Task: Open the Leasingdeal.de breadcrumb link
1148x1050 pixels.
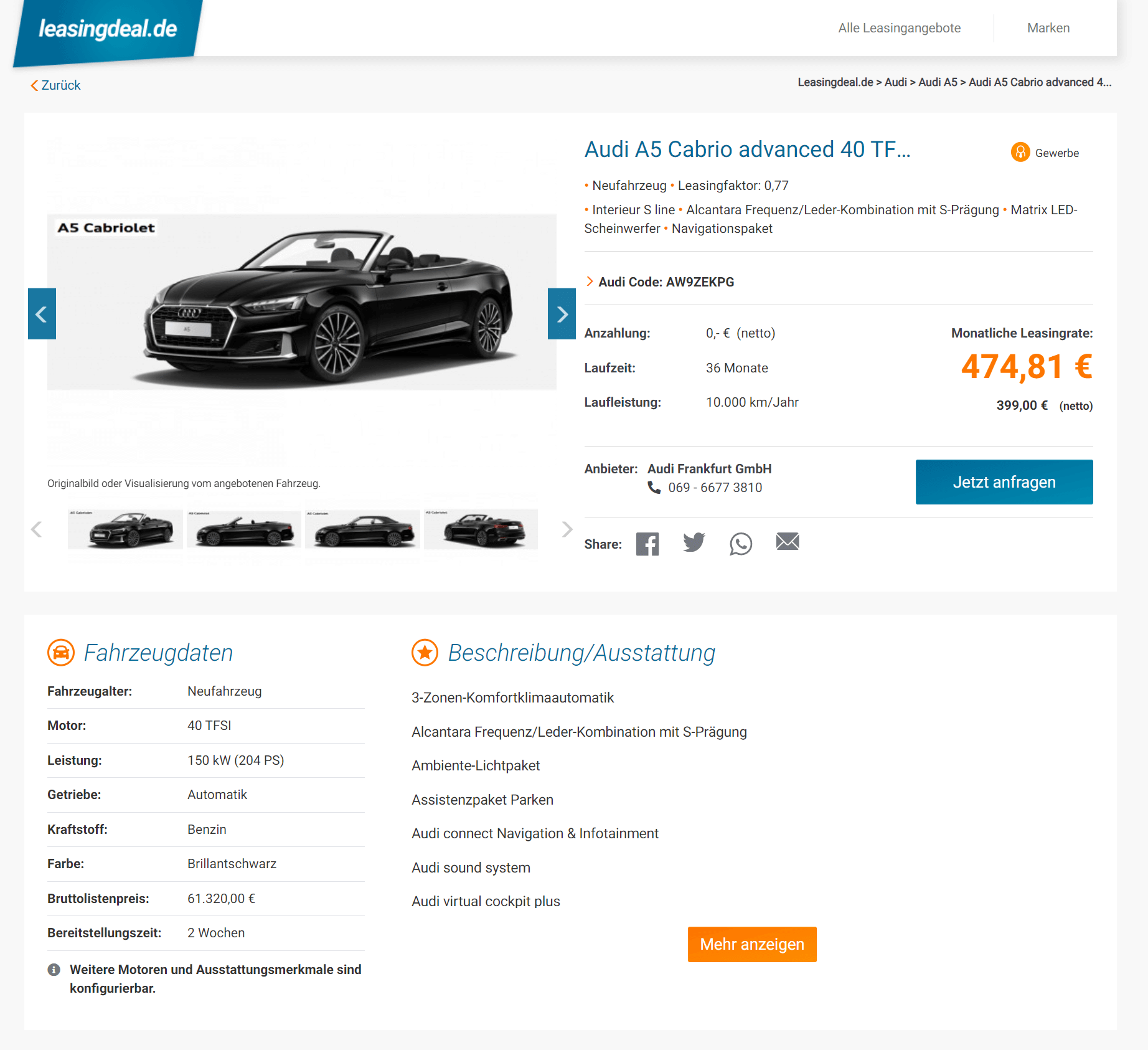Action: 835,82
